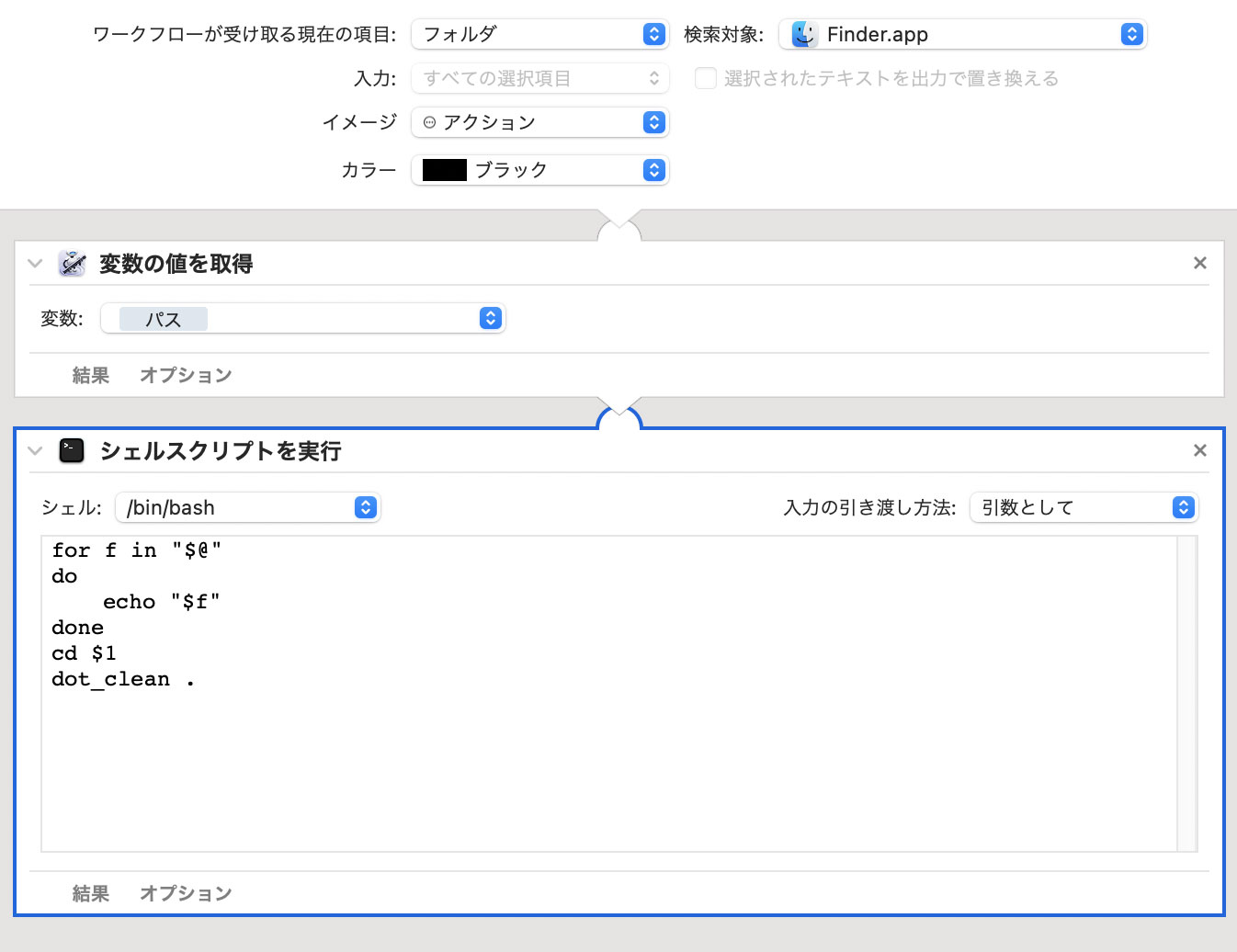The image size is (1237, 952).
Task: Open the フォルダ workflow input dropdown
Action: tap(539, 35)
